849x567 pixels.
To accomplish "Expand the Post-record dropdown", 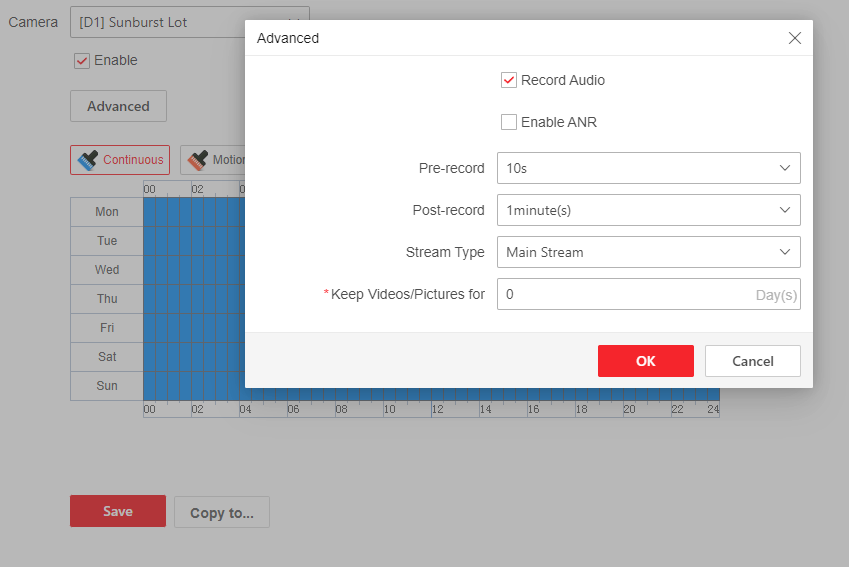I will pos(648,210).
